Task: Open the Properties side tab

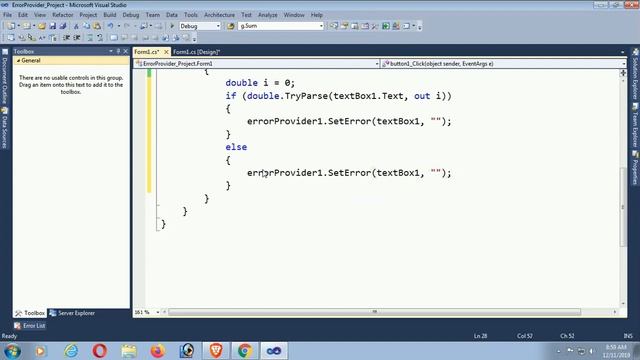Action: [x=636, y=168]
